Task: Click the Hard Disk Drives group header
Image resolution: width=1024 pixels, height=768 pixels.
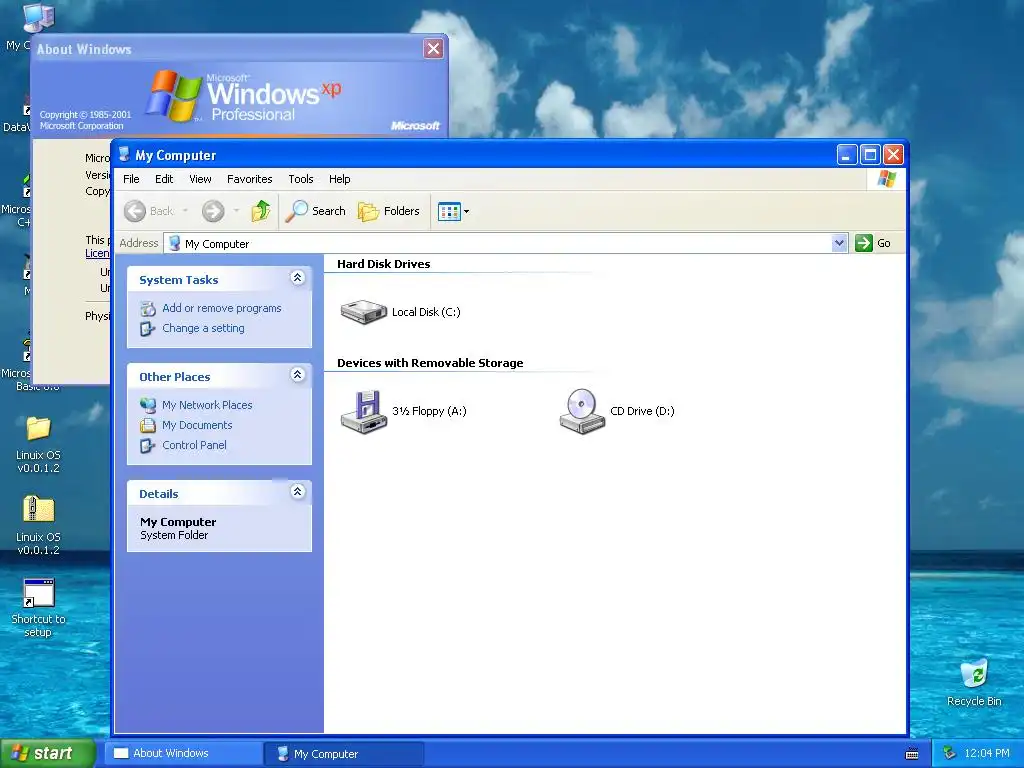Action: (383, 264)
